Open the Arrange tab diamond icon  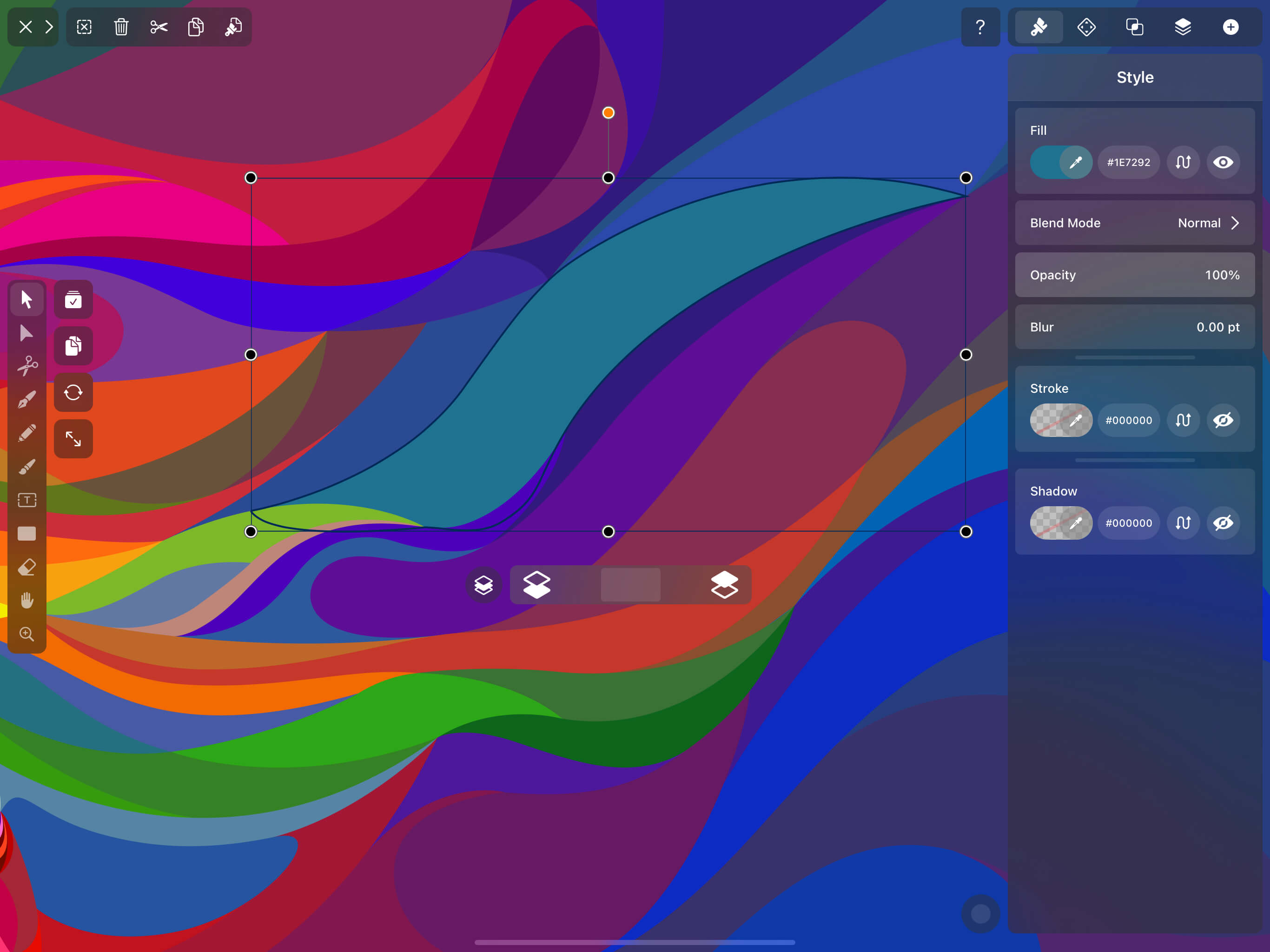click(1086, 27)
